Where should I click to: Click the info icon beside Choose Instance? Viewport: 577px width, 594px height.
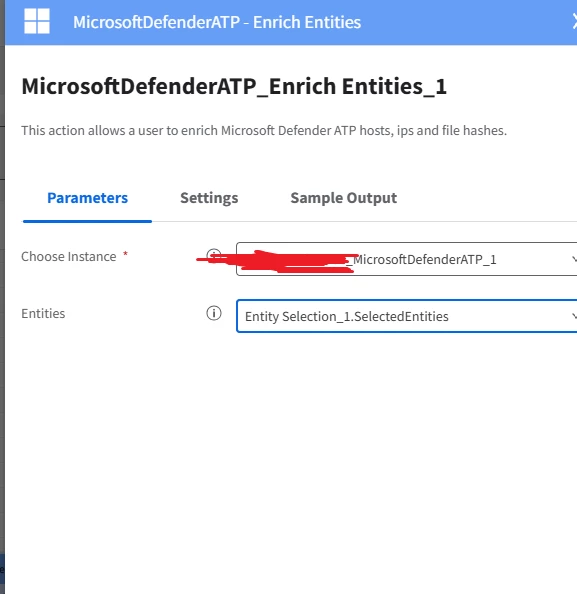click(214, 255)
